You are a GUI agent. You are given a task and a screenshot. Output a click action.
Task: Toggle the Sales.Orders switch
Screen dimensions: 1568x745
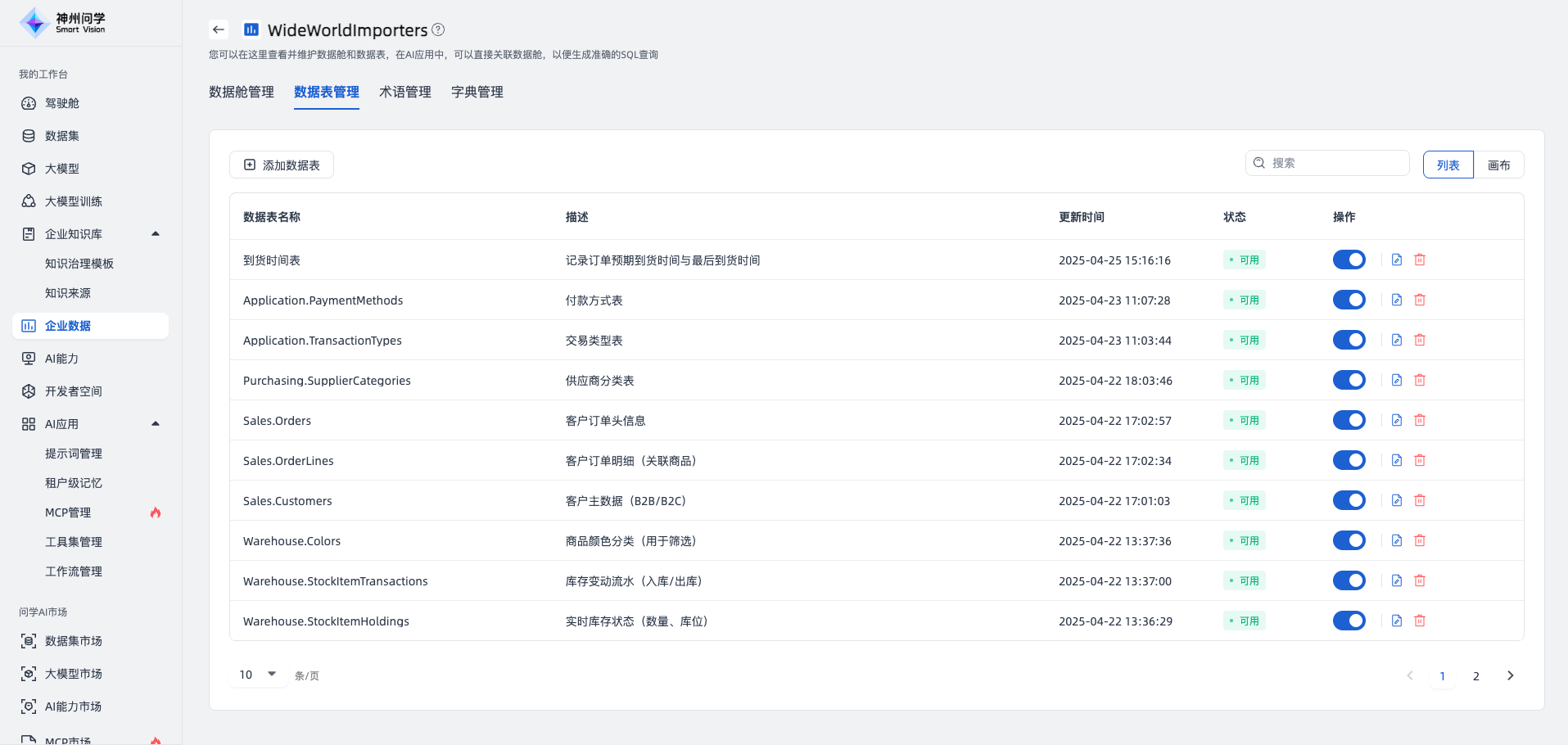[1349, 420]
